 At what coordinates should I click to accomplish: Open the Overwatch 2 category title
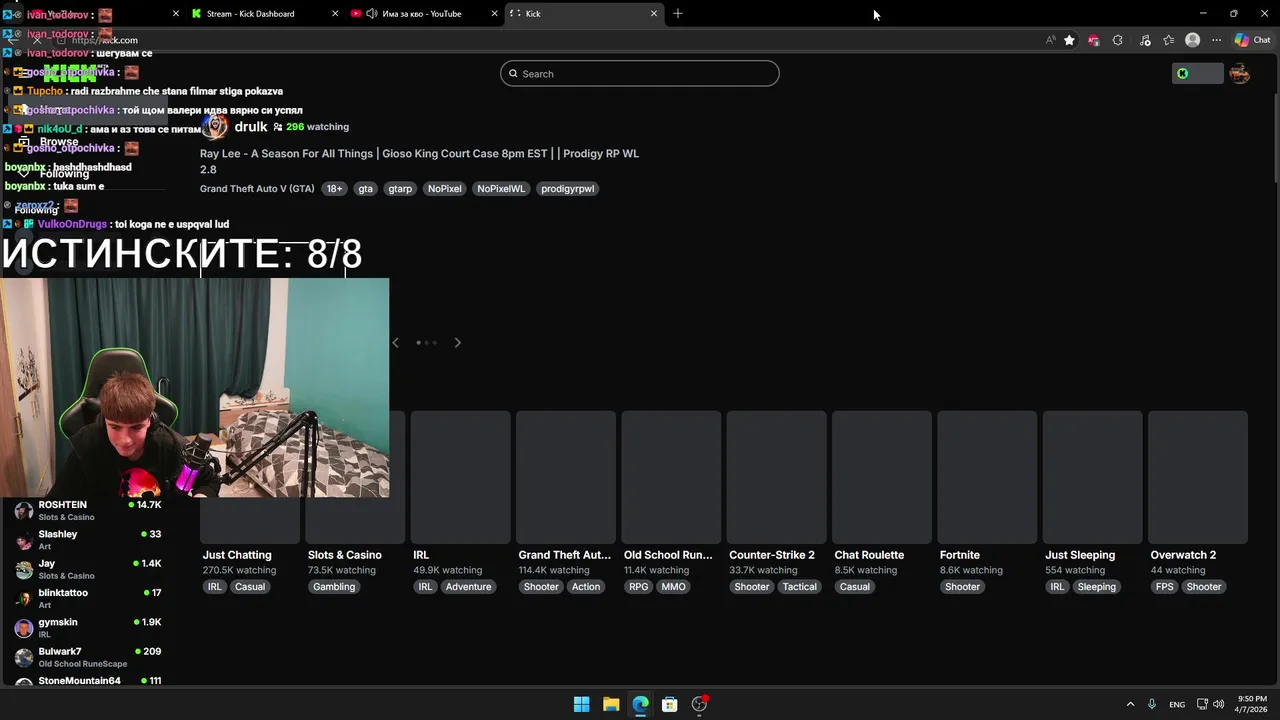[1183, 555]
